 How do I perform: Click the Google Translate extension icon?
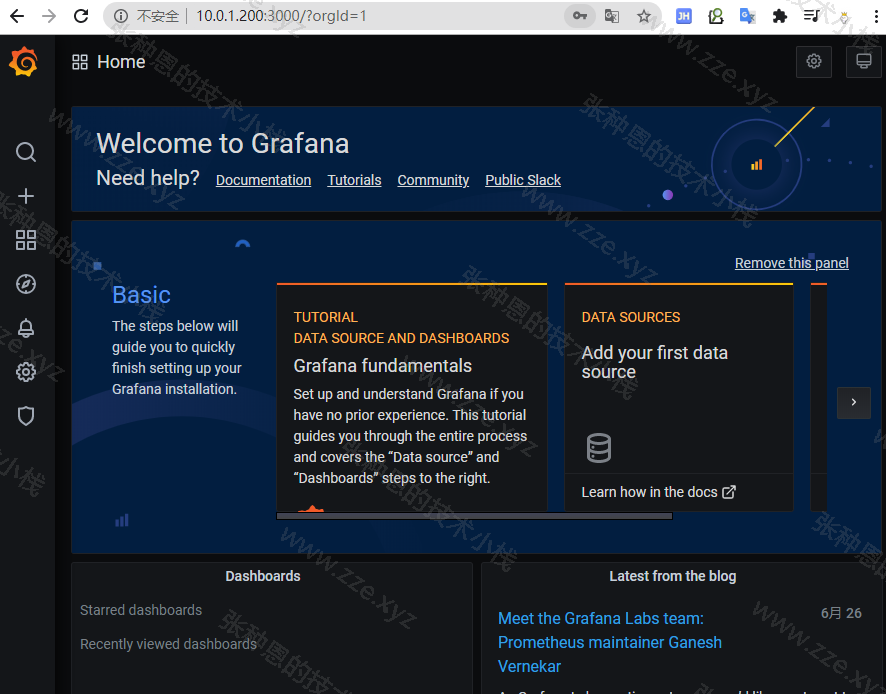coord(748,16)
